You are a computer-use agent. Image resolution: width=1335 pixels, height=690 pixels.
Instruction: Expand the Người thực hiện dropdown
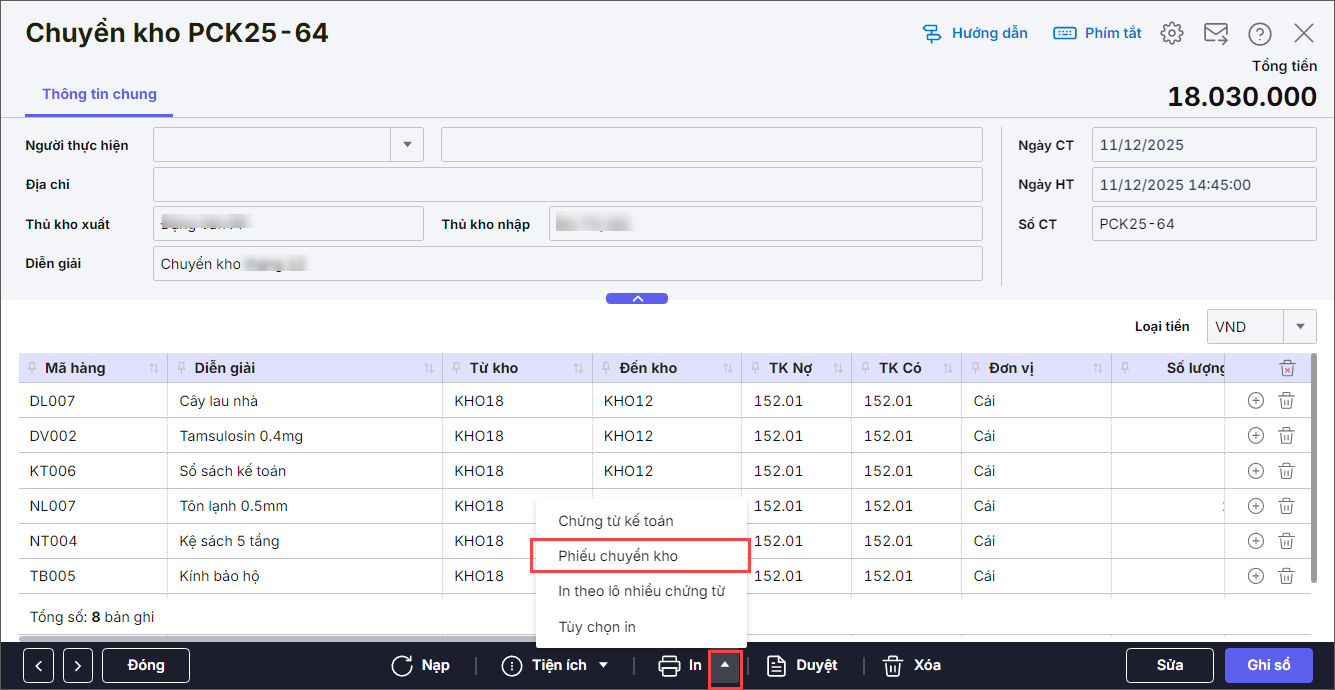click(407, 145)
